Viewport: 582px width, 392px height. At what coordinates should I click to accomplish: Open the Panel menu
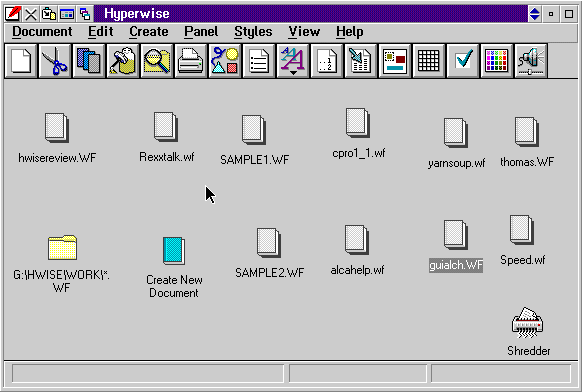(201, 32)
